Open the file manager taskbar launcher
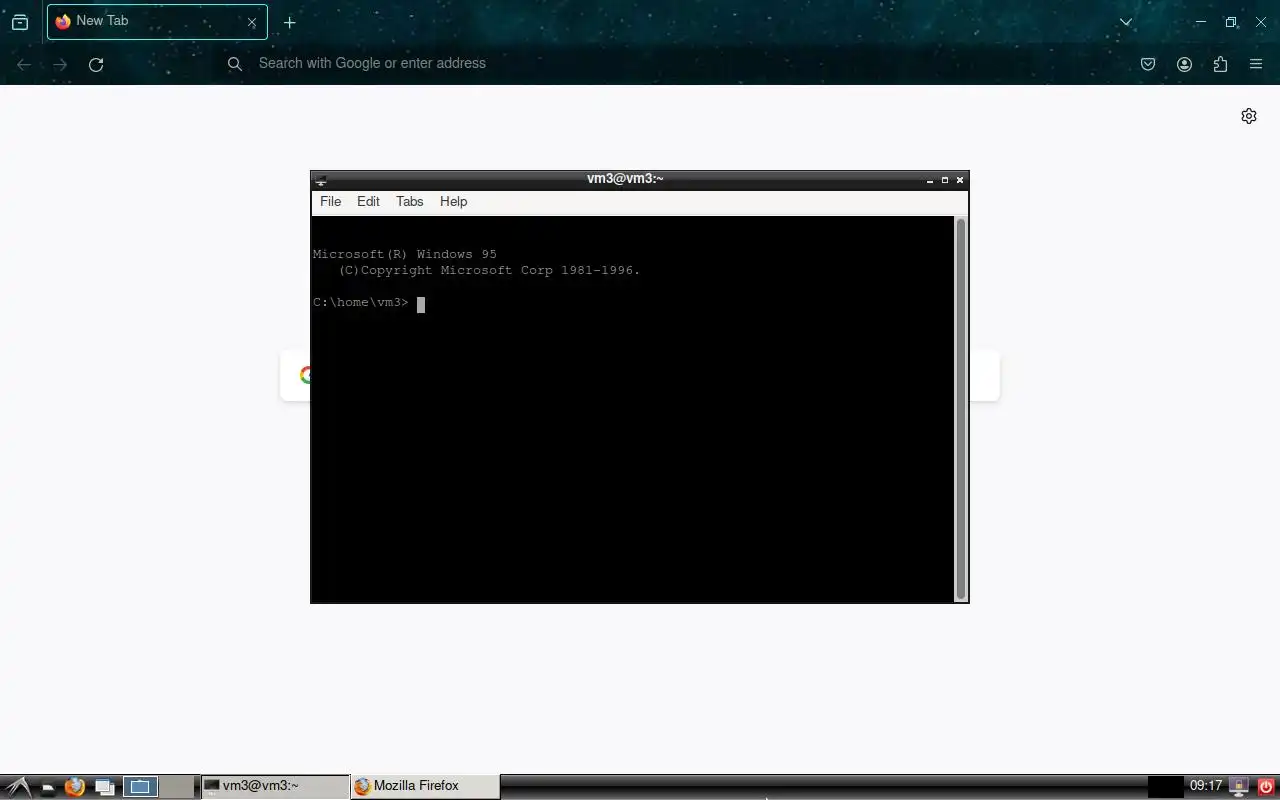This screenshot has width=1280, height=800. click(x=47, y=787)
